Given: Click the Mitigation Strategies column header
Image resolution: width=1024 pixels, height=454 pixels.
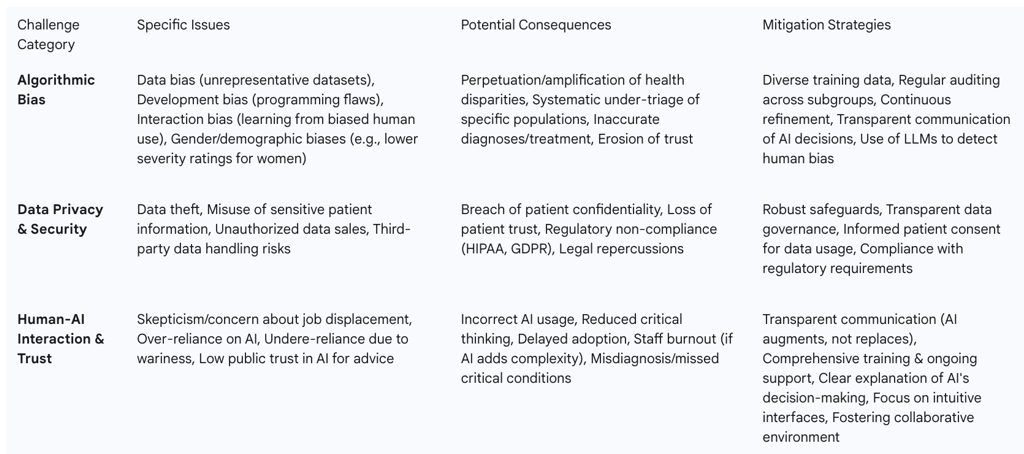Looking at the screenshot, I should [x=826, y=24].
